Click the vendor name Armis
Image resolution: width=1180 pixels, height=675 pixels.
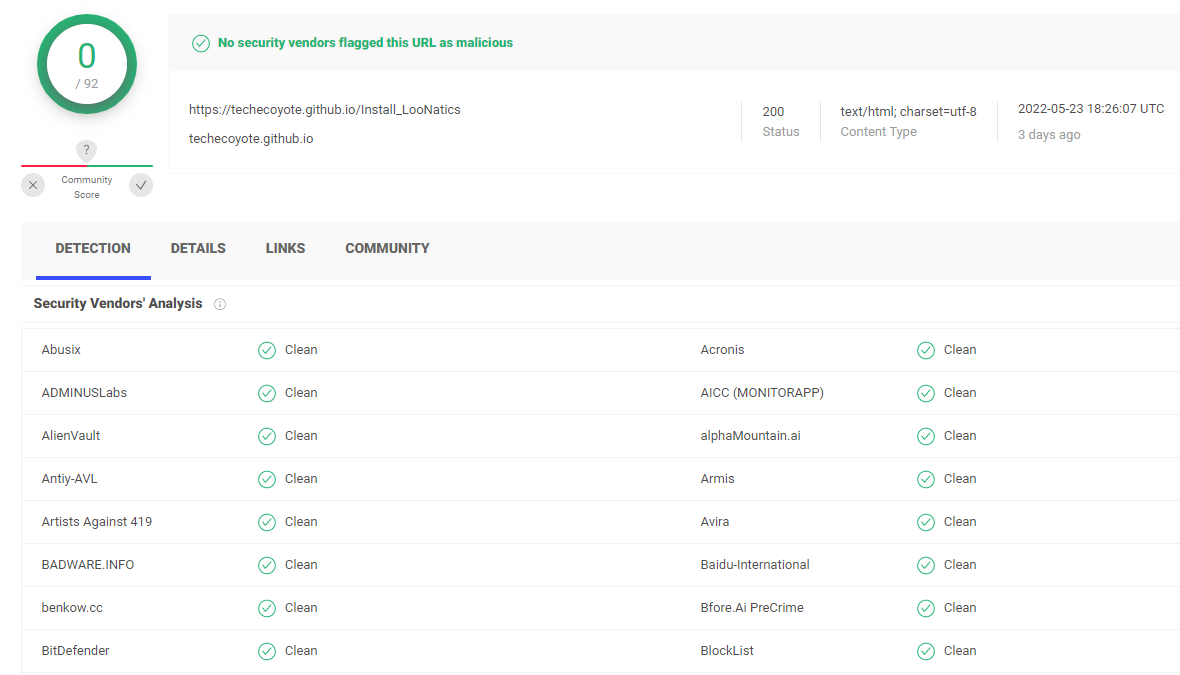(x=717, y=479)
